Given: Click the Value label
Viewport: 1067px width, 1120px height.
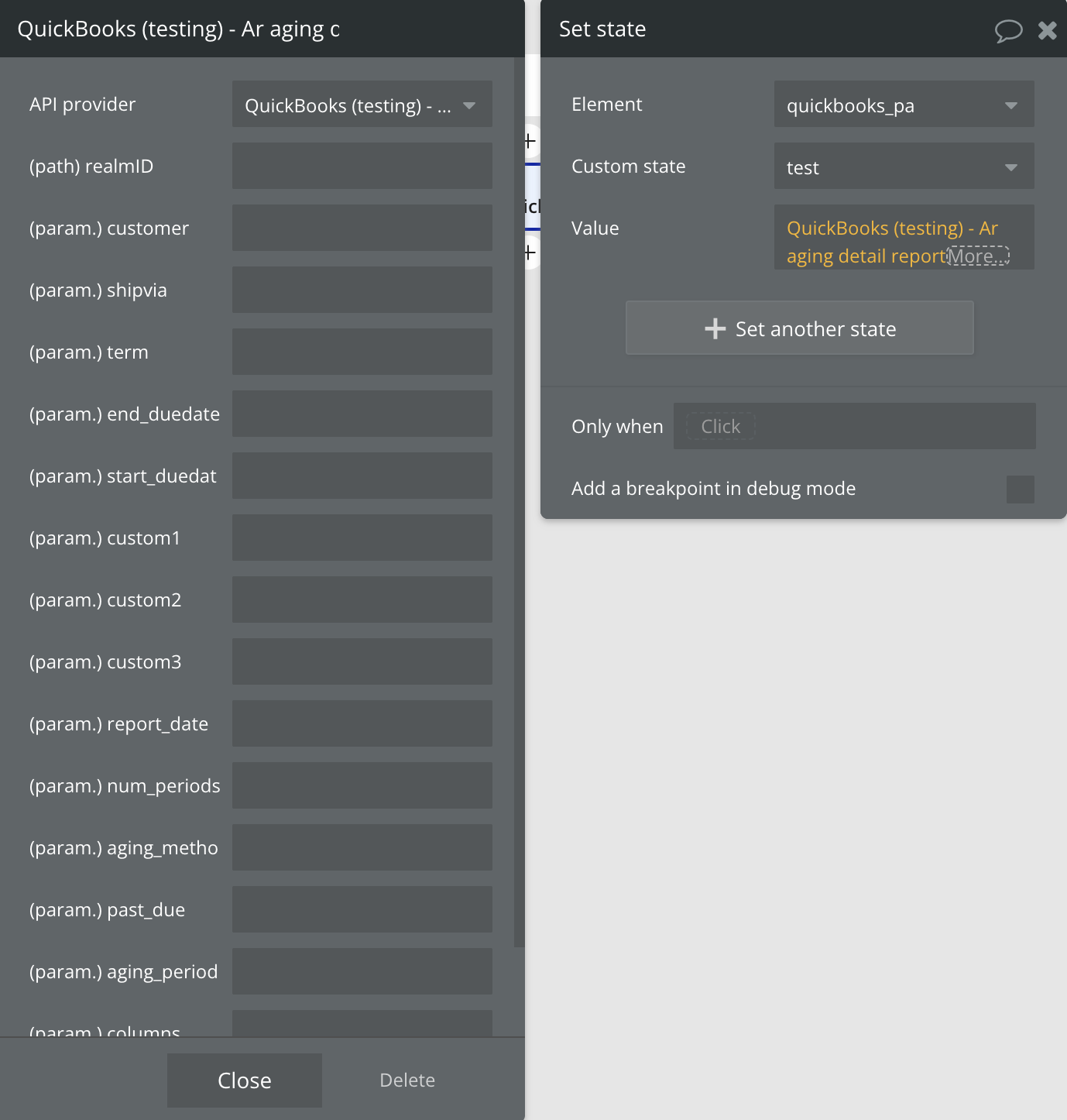Looking at the screenshot, I should (595, 228).
